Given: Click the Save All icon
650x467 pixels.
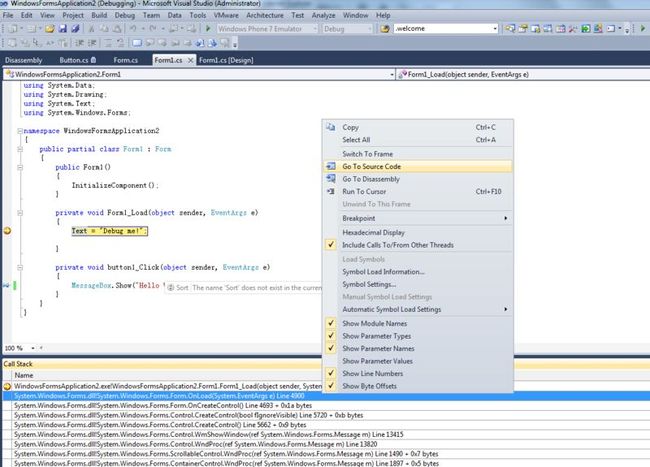Looking at the screenshot, I should pyautogui.click(x=75, y=29).
